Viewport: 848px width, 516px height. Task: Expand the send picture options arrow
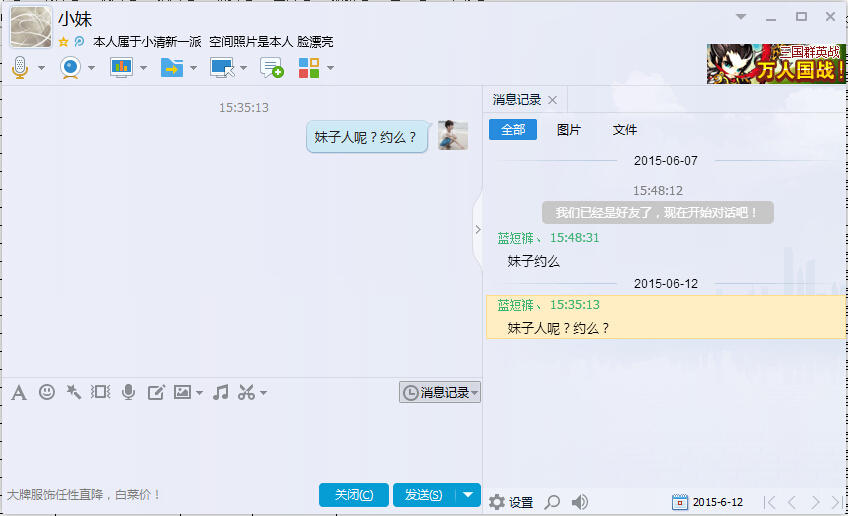click(200, 393)
